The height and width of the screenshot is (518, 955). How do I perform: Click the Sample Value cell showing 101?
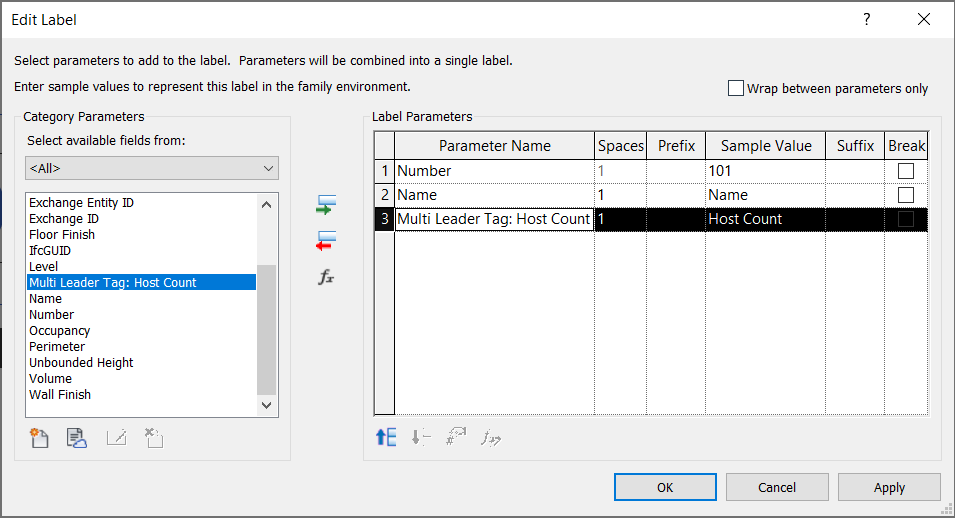pos(765,171)
